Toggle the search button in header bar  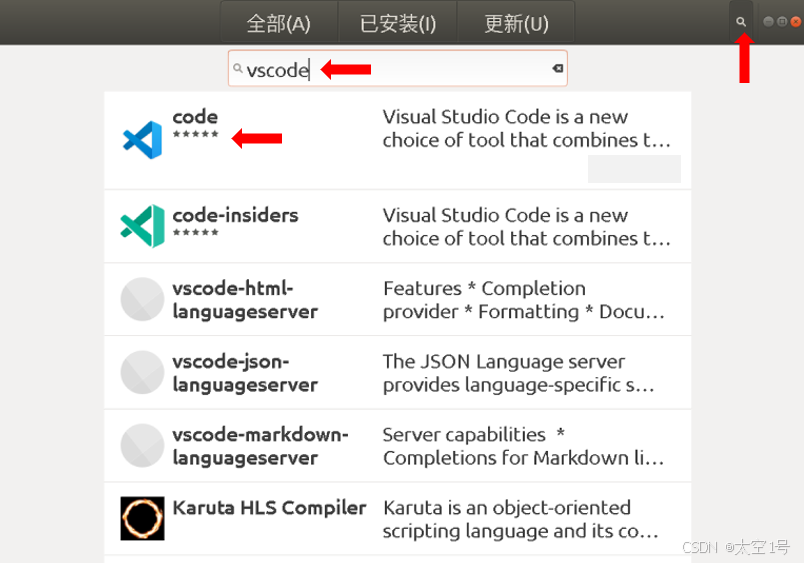pos(741,22)
